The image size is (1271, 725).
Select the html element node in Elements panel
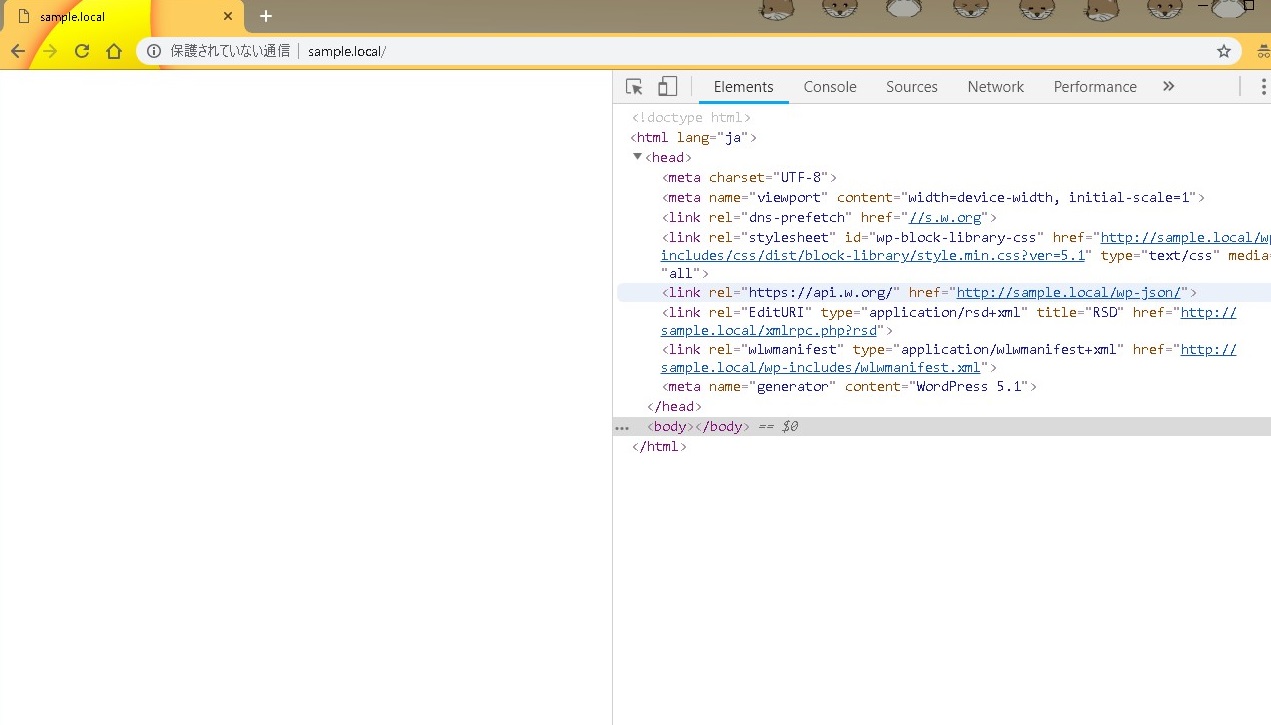660,137
